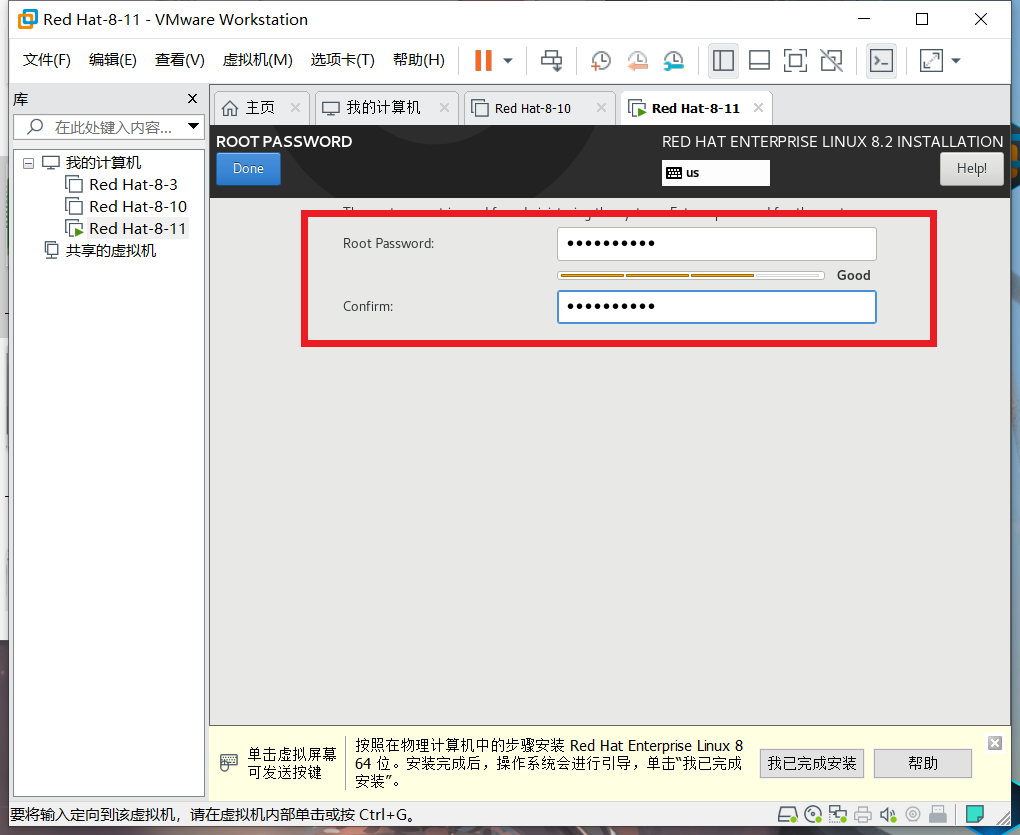Toggle the thumbnail bar view icon
Viewport: 1020px width, 835px height.
click(759, 60)
